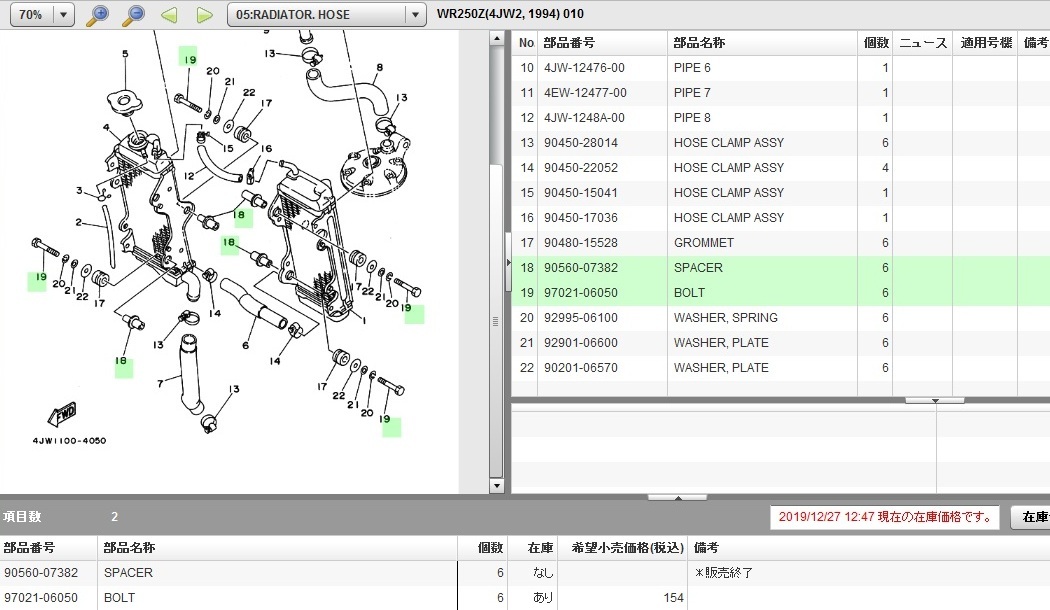Select the PIPE 7 row
1050x610 pixels.
coord(781,92)
